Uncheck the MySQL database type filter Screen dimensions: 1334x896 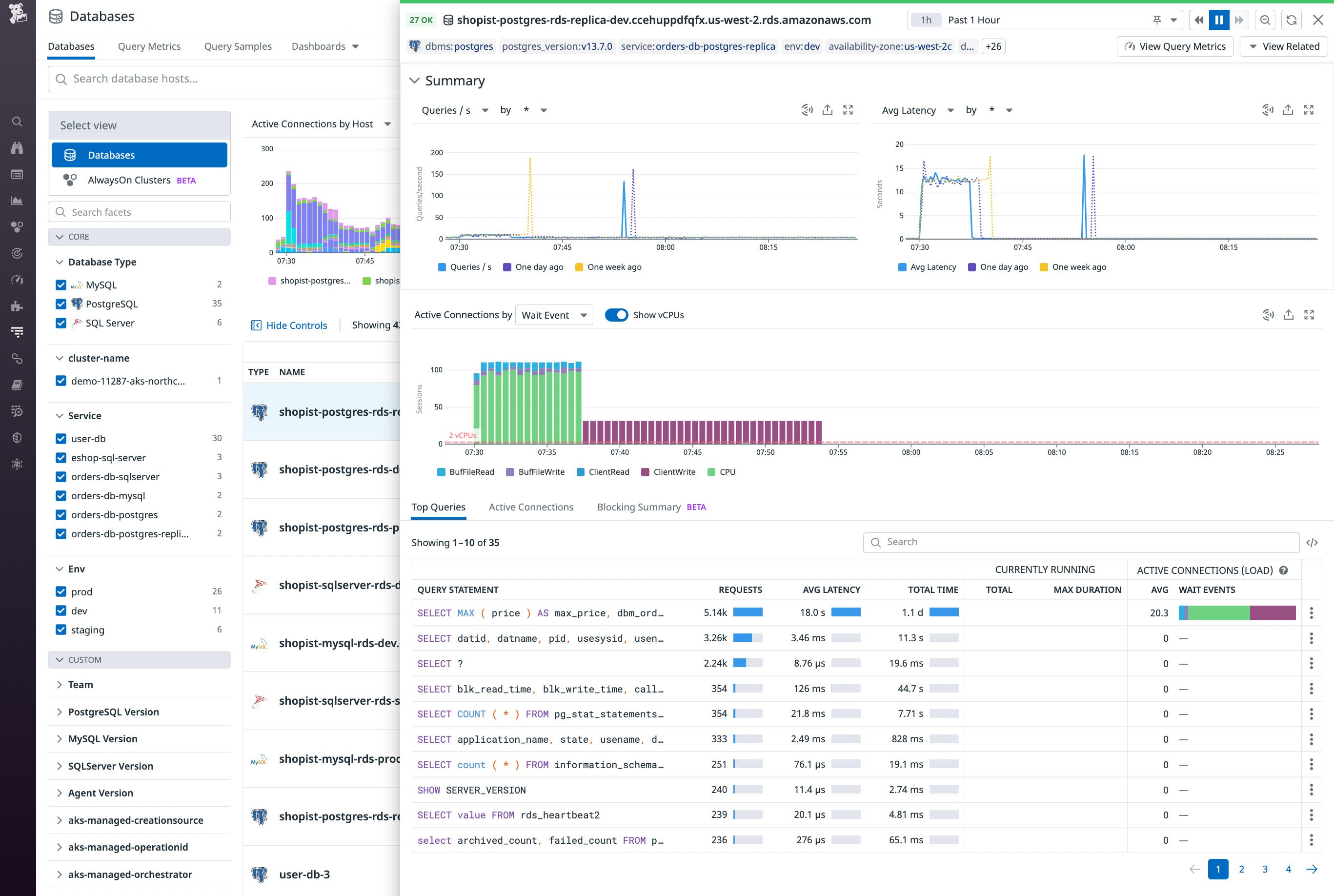coord(61,284)
